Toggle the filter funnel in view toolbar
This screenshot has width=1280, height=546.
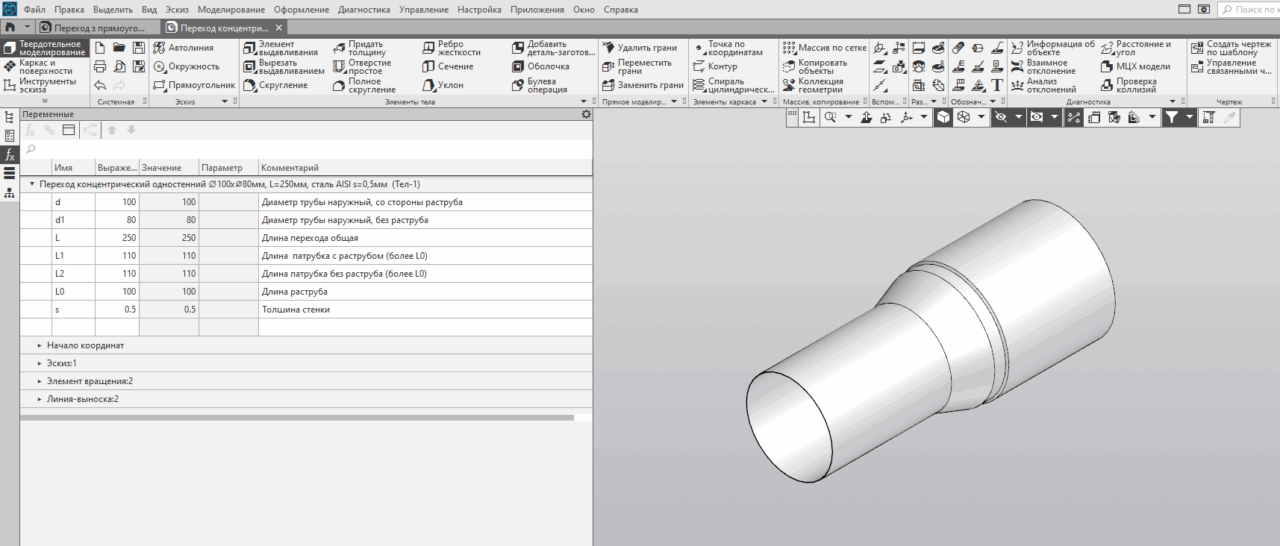[1171, 117]
